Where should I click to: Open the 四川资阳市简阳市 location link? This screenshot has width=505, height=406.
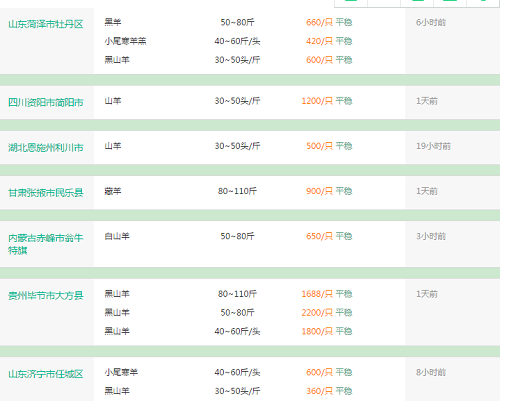coord(46,102)
